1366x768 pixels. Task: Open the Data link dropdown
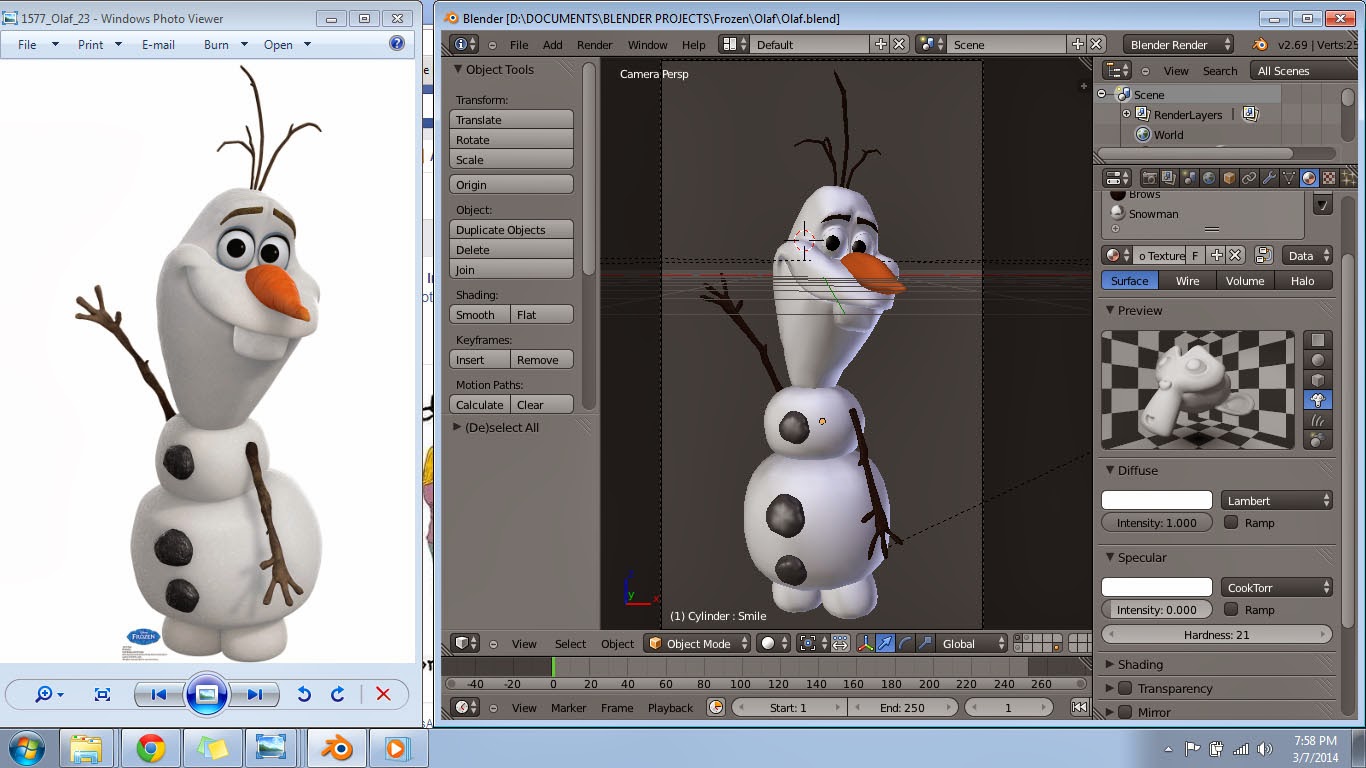click(x=1309, y=255)
